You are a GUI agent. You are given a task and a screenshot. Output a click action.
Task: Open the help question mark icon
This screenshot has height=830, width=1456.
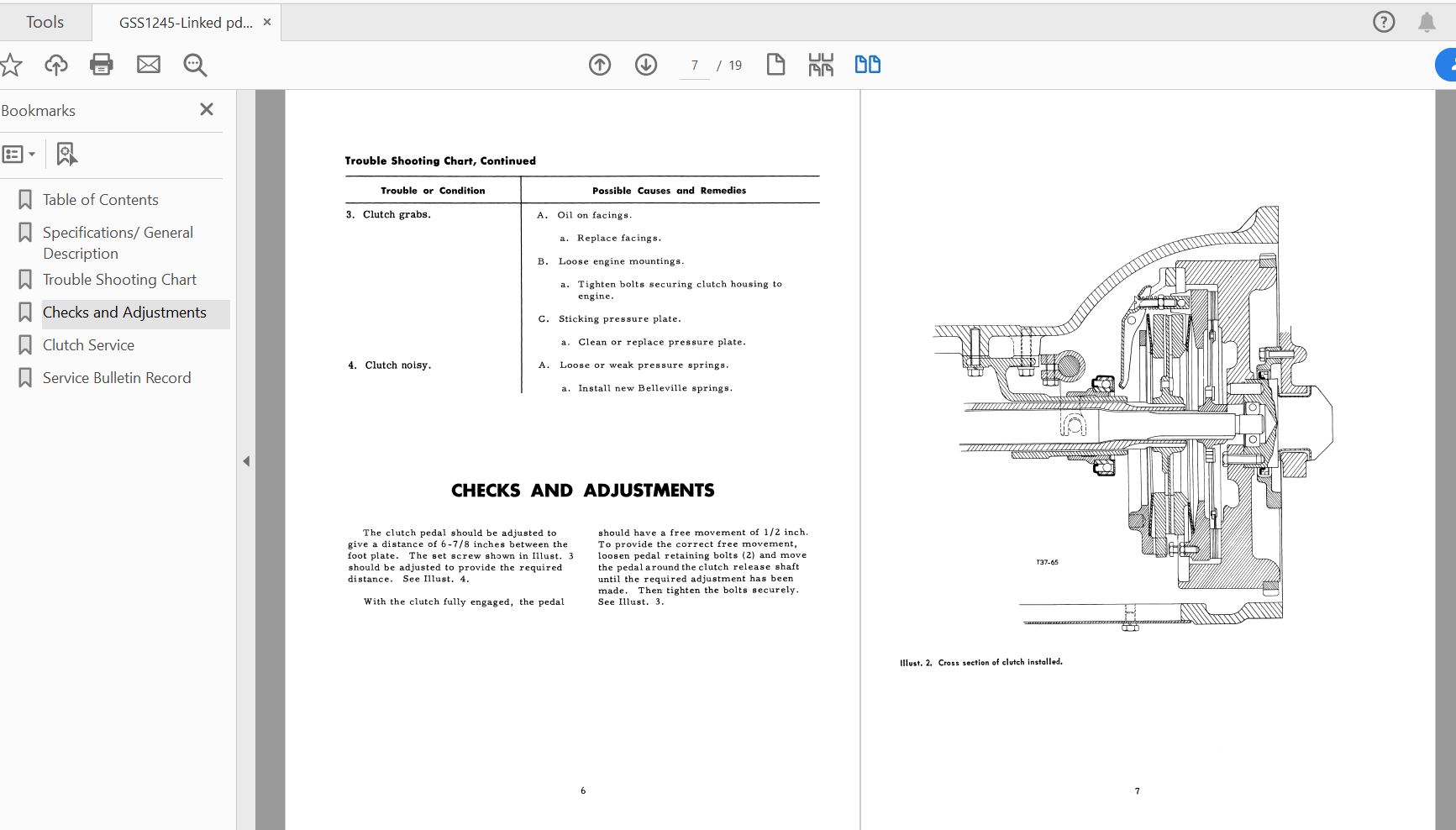tap(1384, 23)
